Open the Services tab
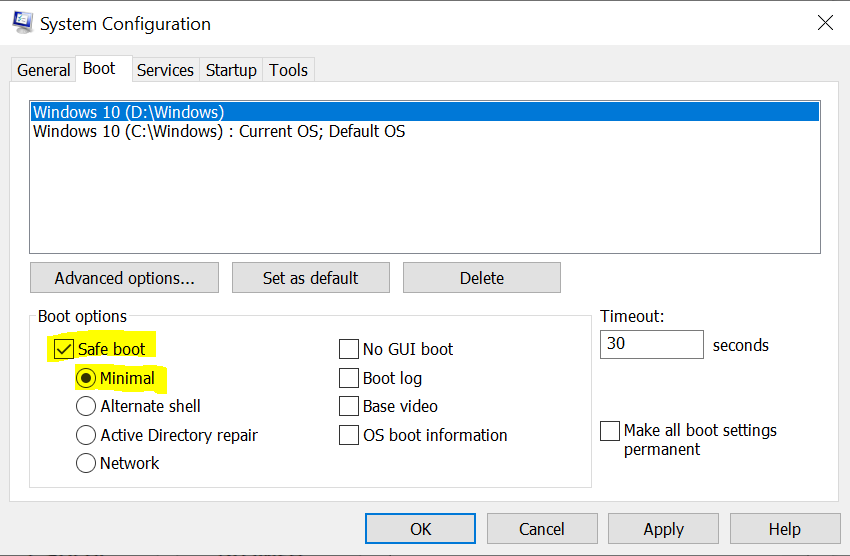Viewport: 850px width, 556px height. [x=165, y=70]
